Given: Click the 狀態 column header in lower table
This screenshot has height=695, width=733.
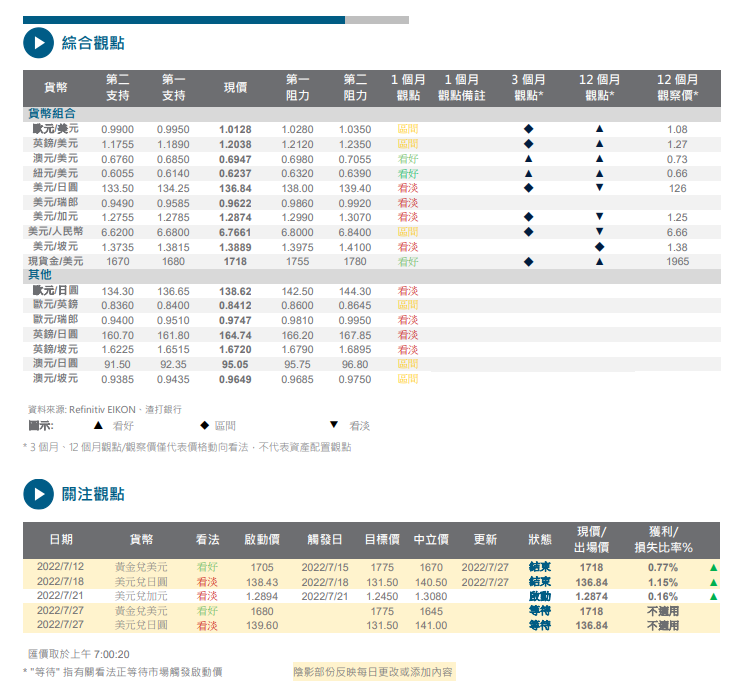Looking at the screenshot, I should point(539,539).
